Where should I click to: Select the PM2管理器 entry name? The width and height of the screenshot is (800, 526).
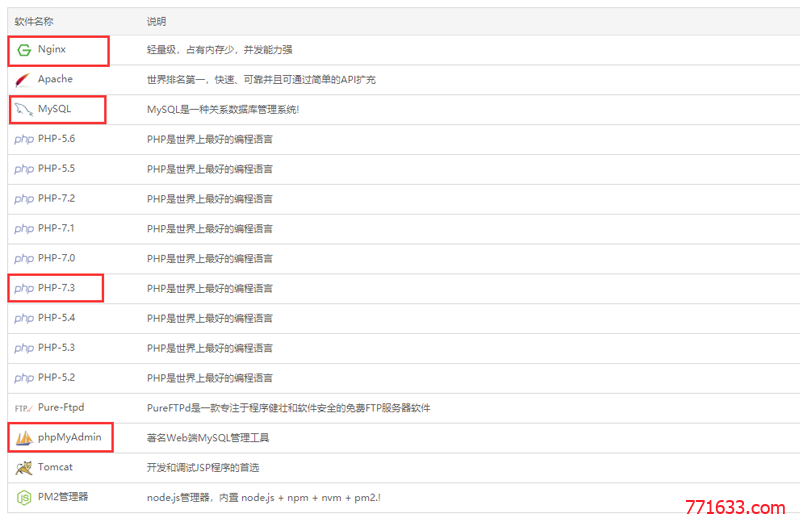coord(63,497)
